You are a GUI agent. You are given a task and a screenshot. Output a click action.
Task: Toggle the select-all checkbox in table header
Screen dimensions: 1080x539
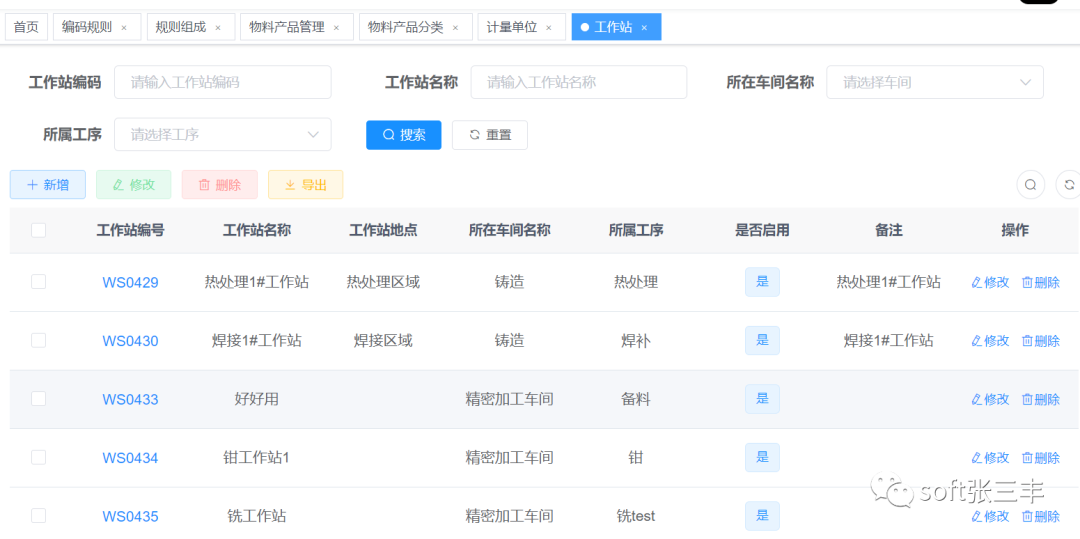tap(39, 230)
